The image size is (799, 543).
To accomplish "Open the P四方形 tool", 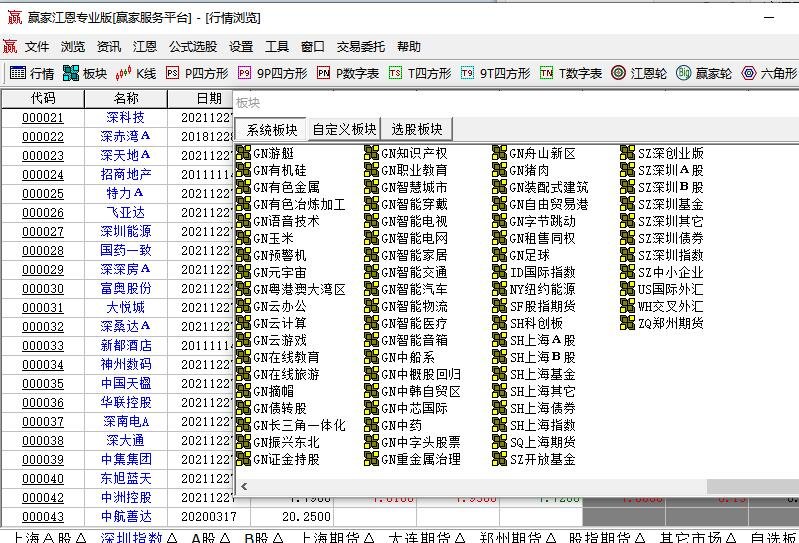I will 197,73.
